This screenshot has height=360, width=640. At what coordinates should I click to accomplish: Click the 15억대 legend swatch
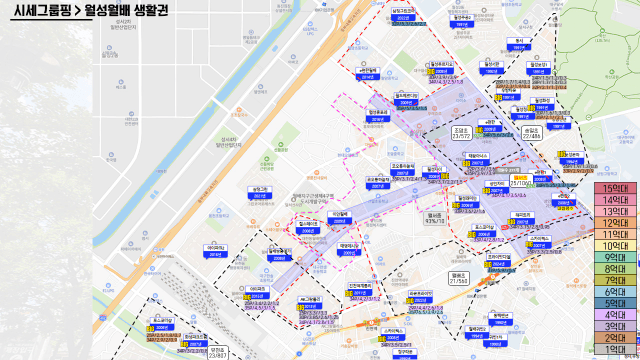coord(616,189)
